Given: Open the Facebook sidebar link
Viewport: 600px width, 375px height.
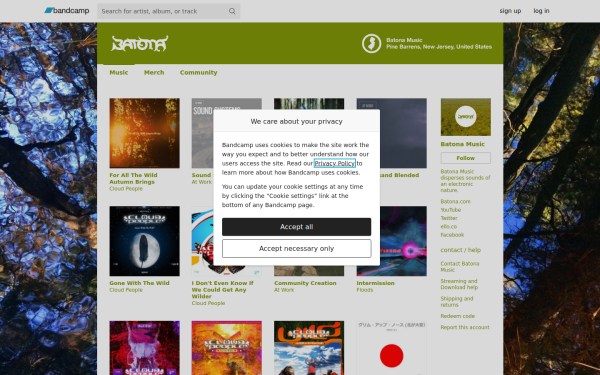Looking at the screenshot, I should click(452, 235).
